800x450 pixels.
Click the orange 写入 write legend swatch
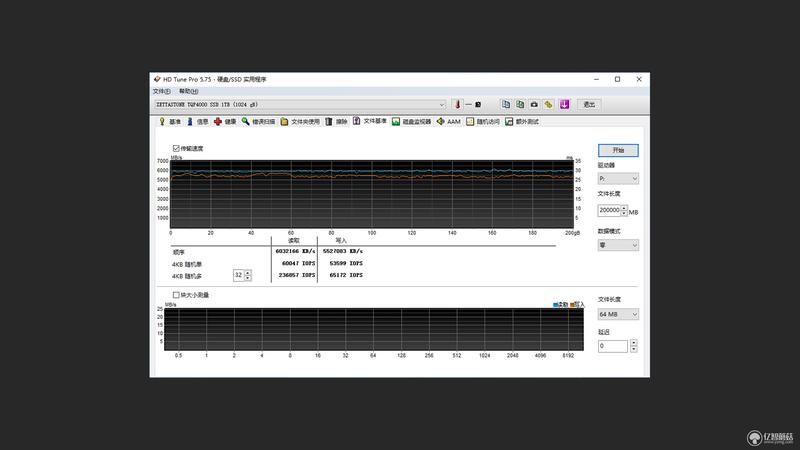[572, 305]
